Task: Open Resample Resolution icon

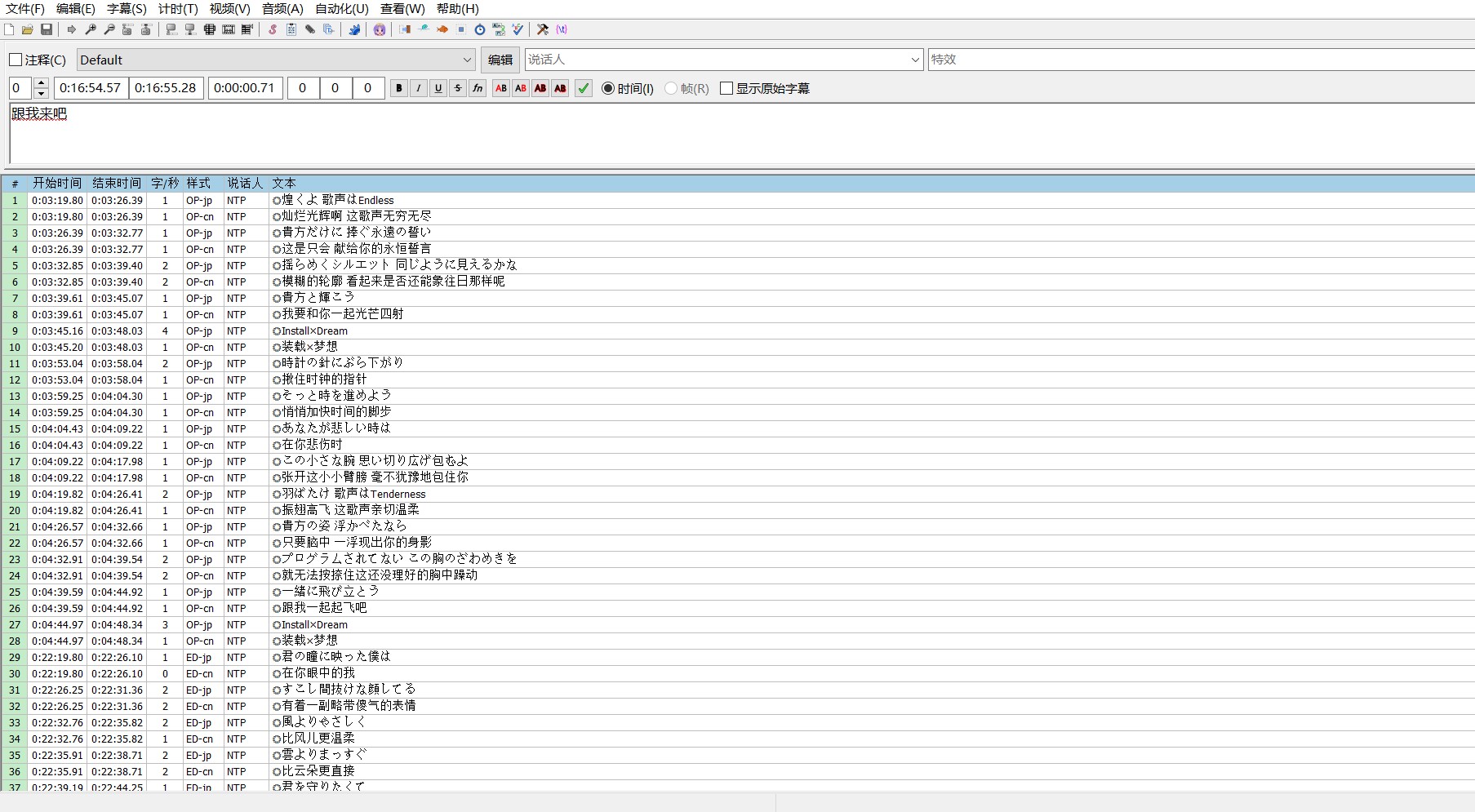Action: [461, 29]
